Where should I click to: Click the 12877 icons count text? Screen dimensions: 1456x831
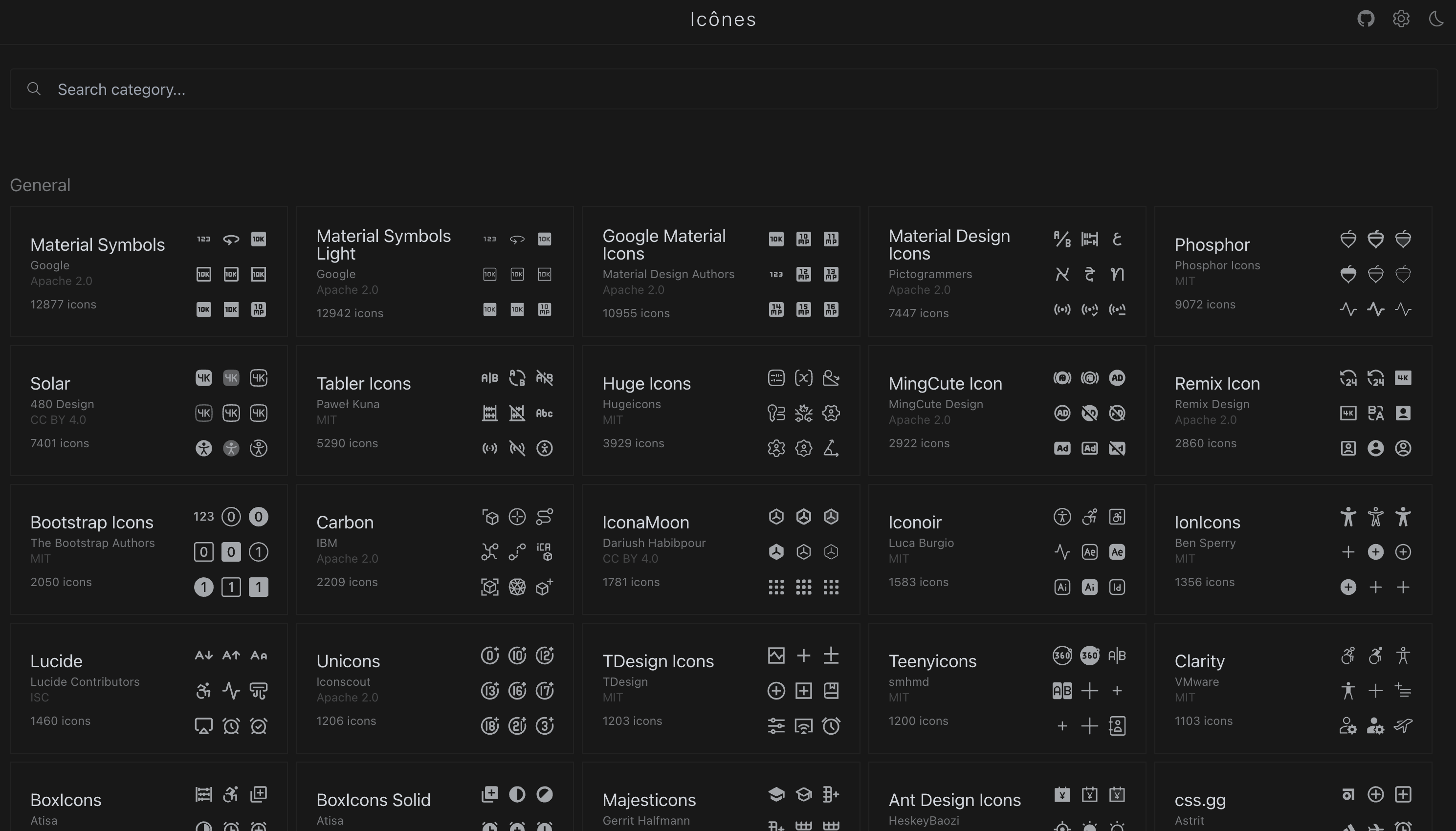pyautogui.click(x=64, y=304)
